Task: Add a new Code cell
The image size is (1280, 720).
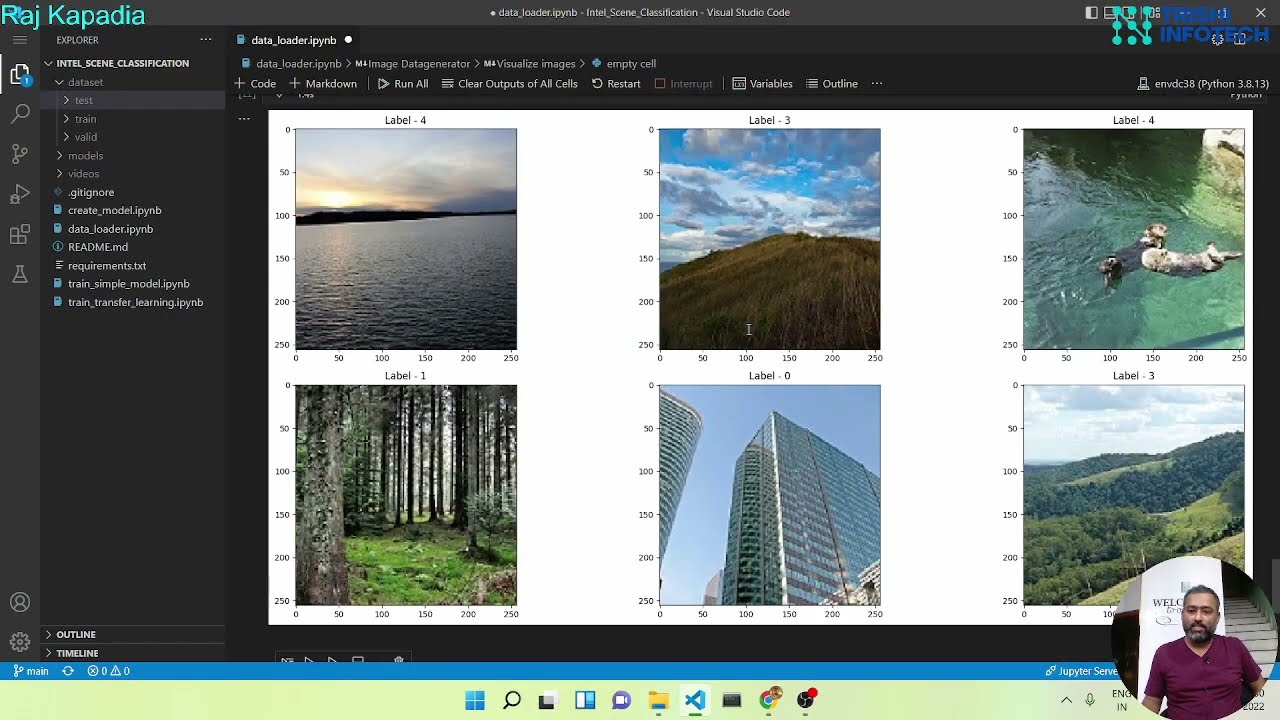Action: [x=255, y=84]
